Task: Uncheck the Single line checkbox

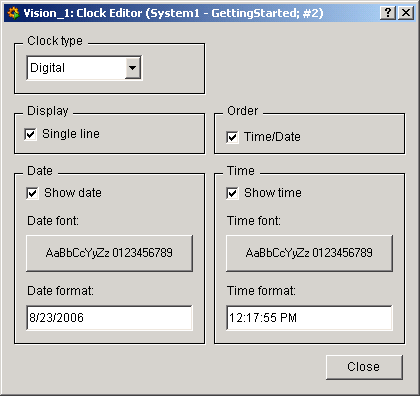Action: (x=30, y=134)
